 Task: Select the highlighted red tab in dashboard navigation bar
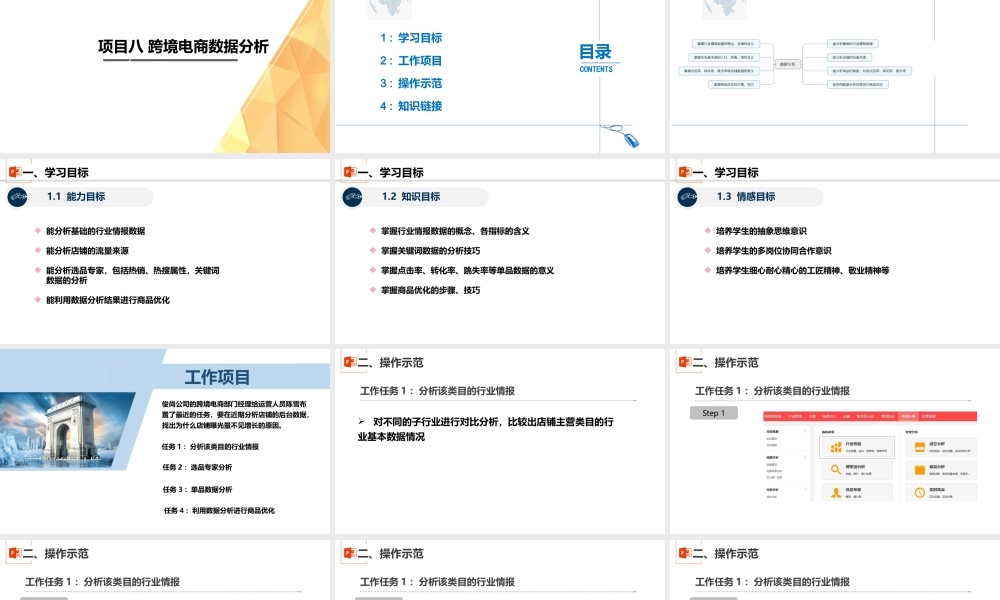click(906, 416)
